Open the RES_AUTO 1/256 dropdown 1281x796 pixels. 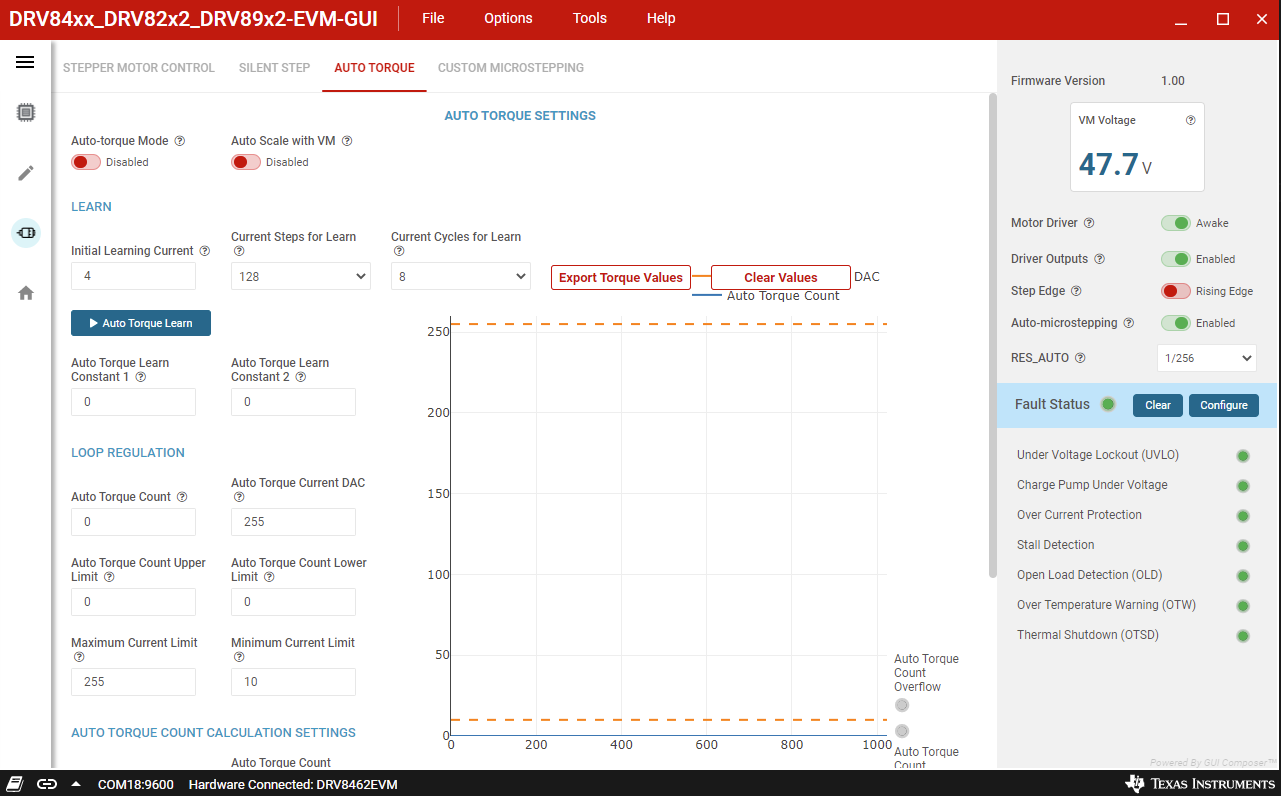[x=1207, y=358]
